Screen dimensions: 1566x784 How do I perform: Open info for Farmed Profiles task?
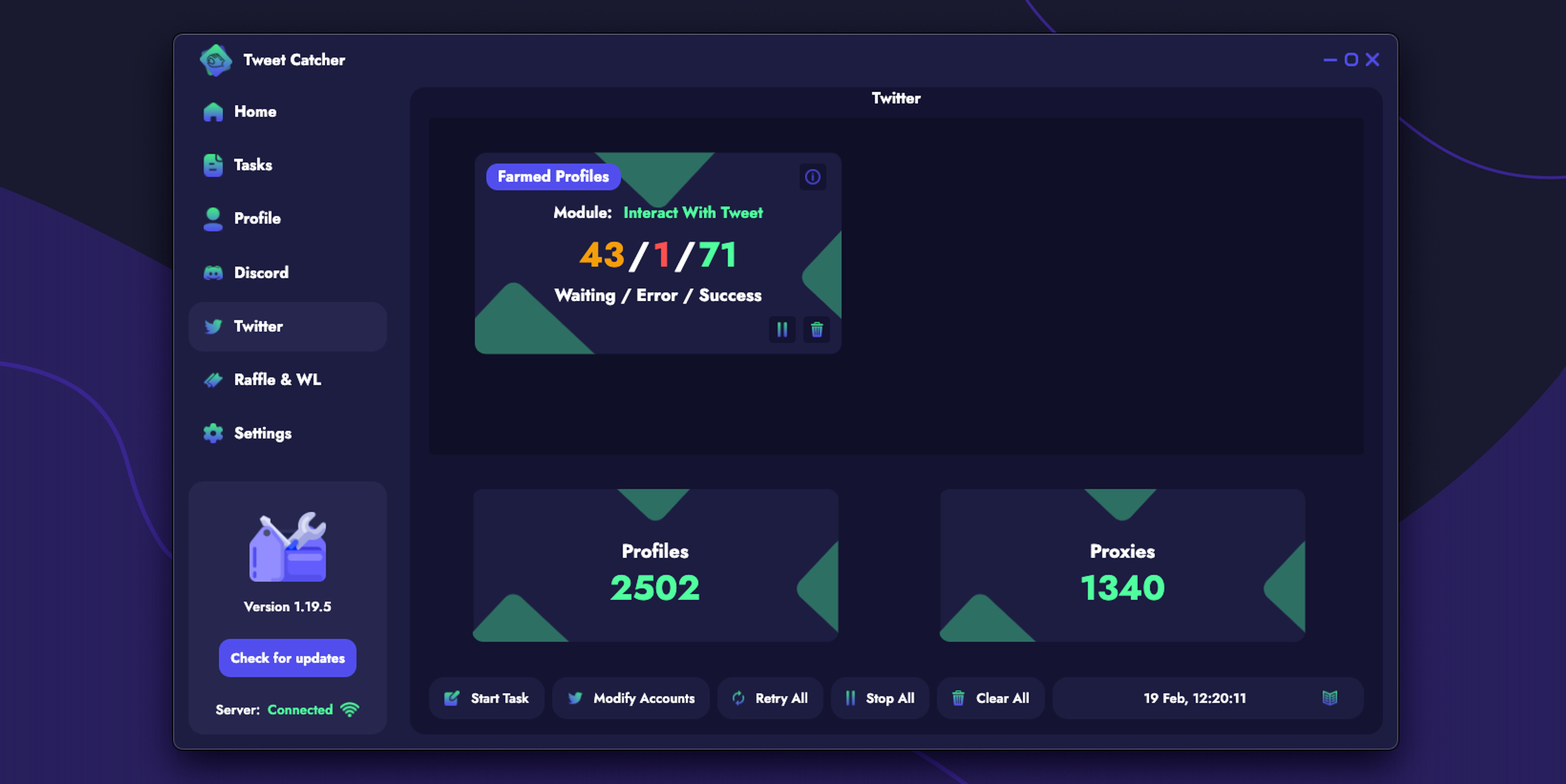[x=812, y=177]
